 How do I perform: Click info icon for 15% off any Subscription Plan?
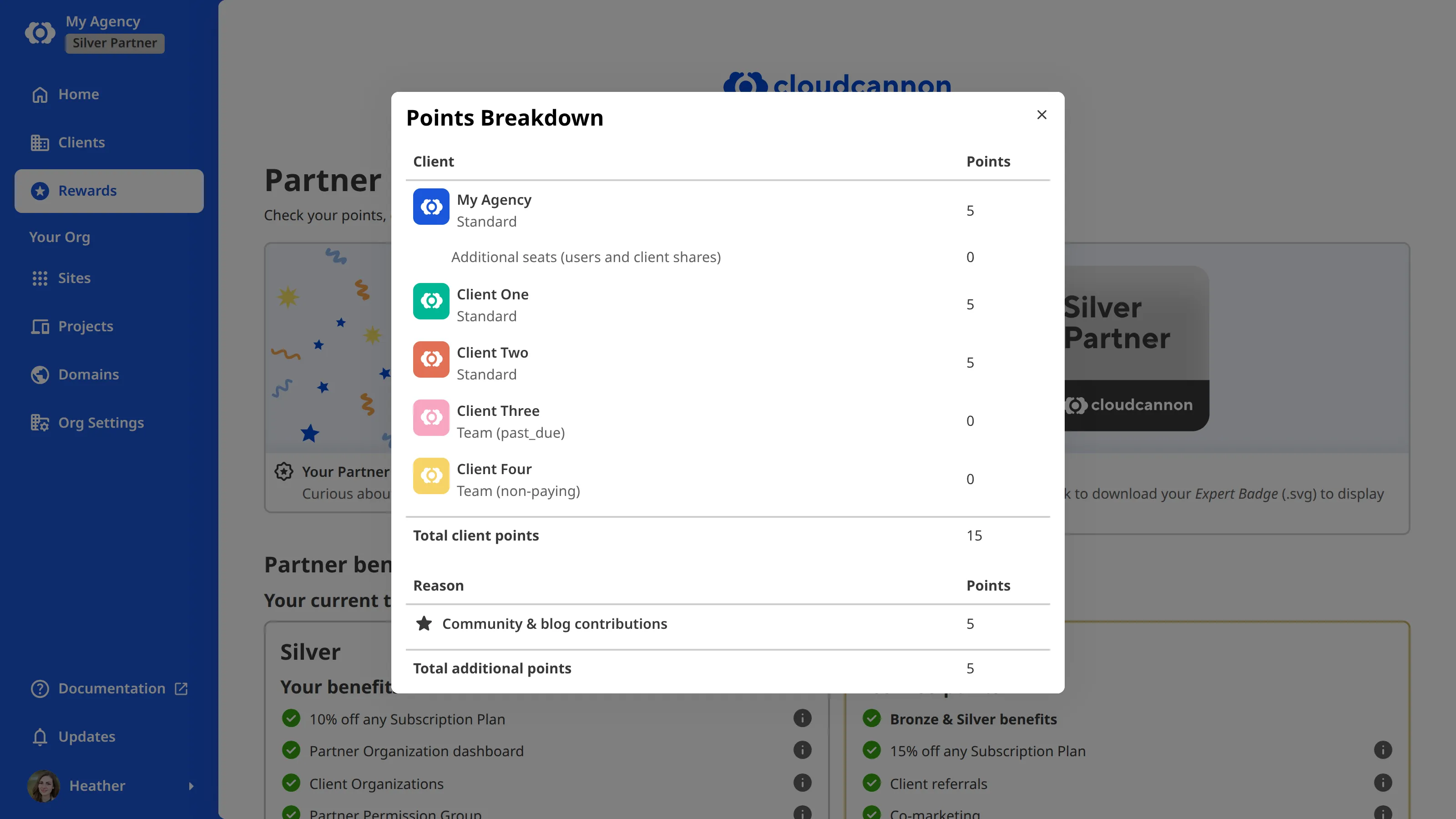click(x=1383, y=750)
